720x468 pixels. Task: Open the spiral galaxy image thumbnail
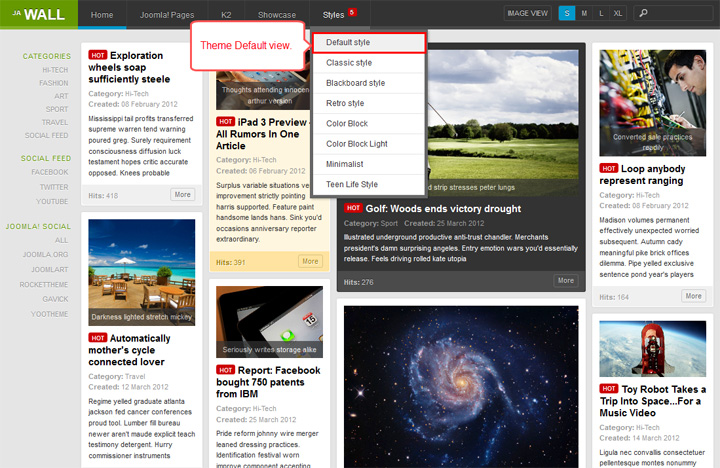[x=461, y=387]
